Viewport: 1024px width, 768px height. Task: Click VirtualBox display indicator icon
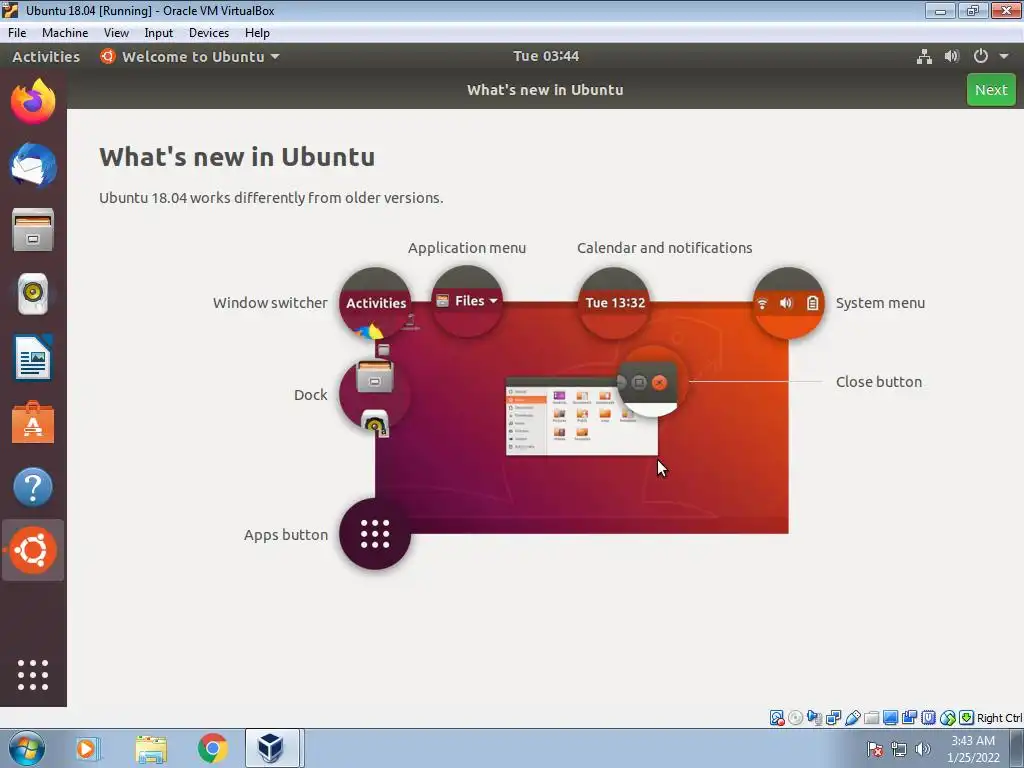tap(890, 718)
